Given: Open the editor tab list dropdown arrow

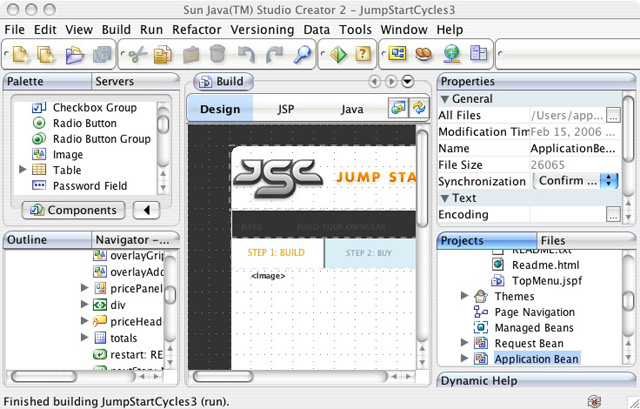Looking at the screenshot, I should pyautogui.click(x=407, y=82).
